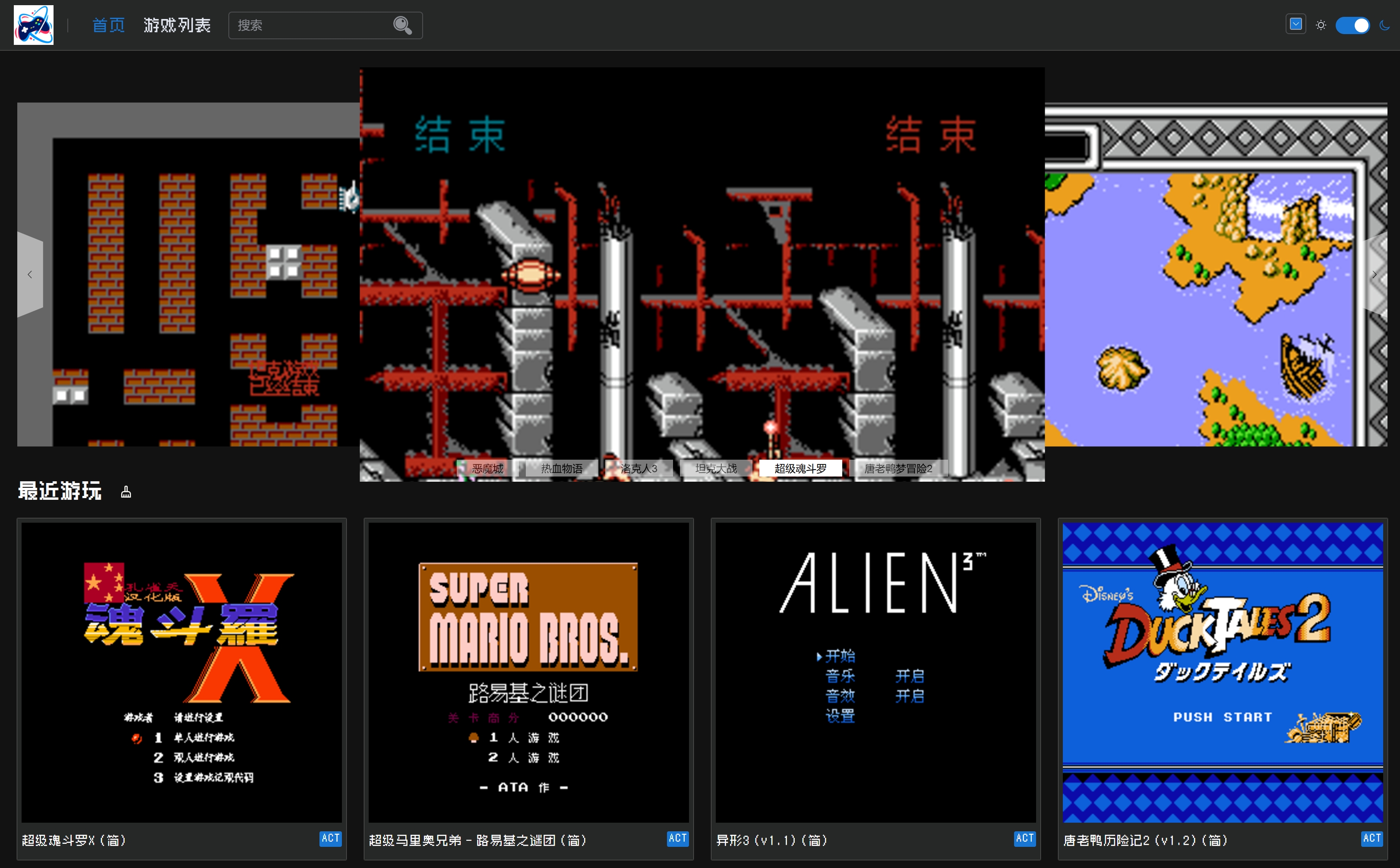Click the moon dark-mode icon

click(1384, 25)
